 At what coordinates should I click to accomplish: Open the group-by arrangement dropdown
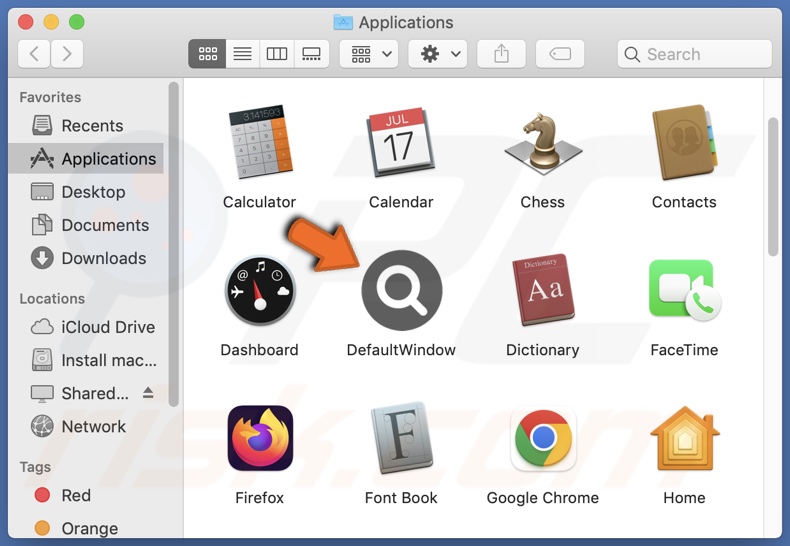[369, 53]
